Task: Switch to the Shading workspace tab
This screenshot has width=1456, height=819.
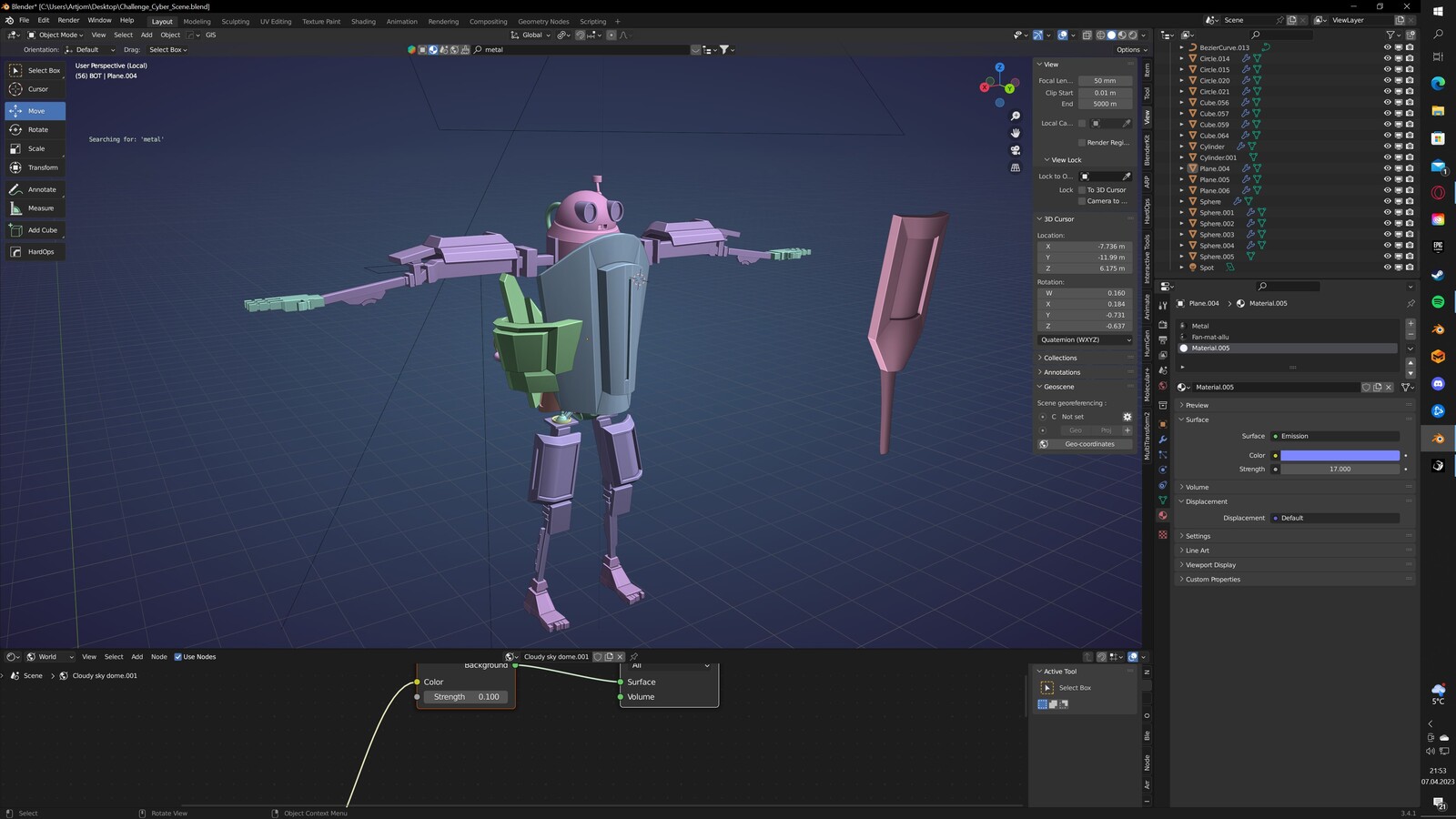Action: point(363,22)
